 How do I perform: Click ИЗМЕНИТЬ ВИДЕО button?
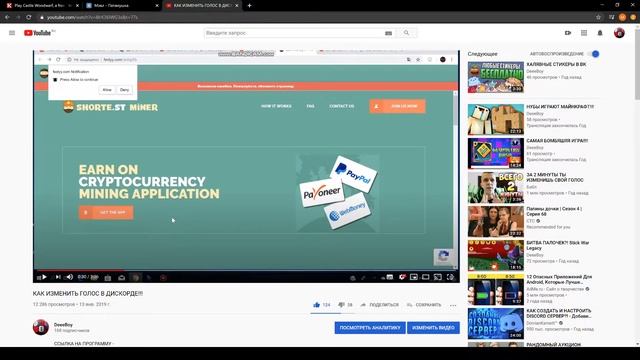[x=433, y=327]
